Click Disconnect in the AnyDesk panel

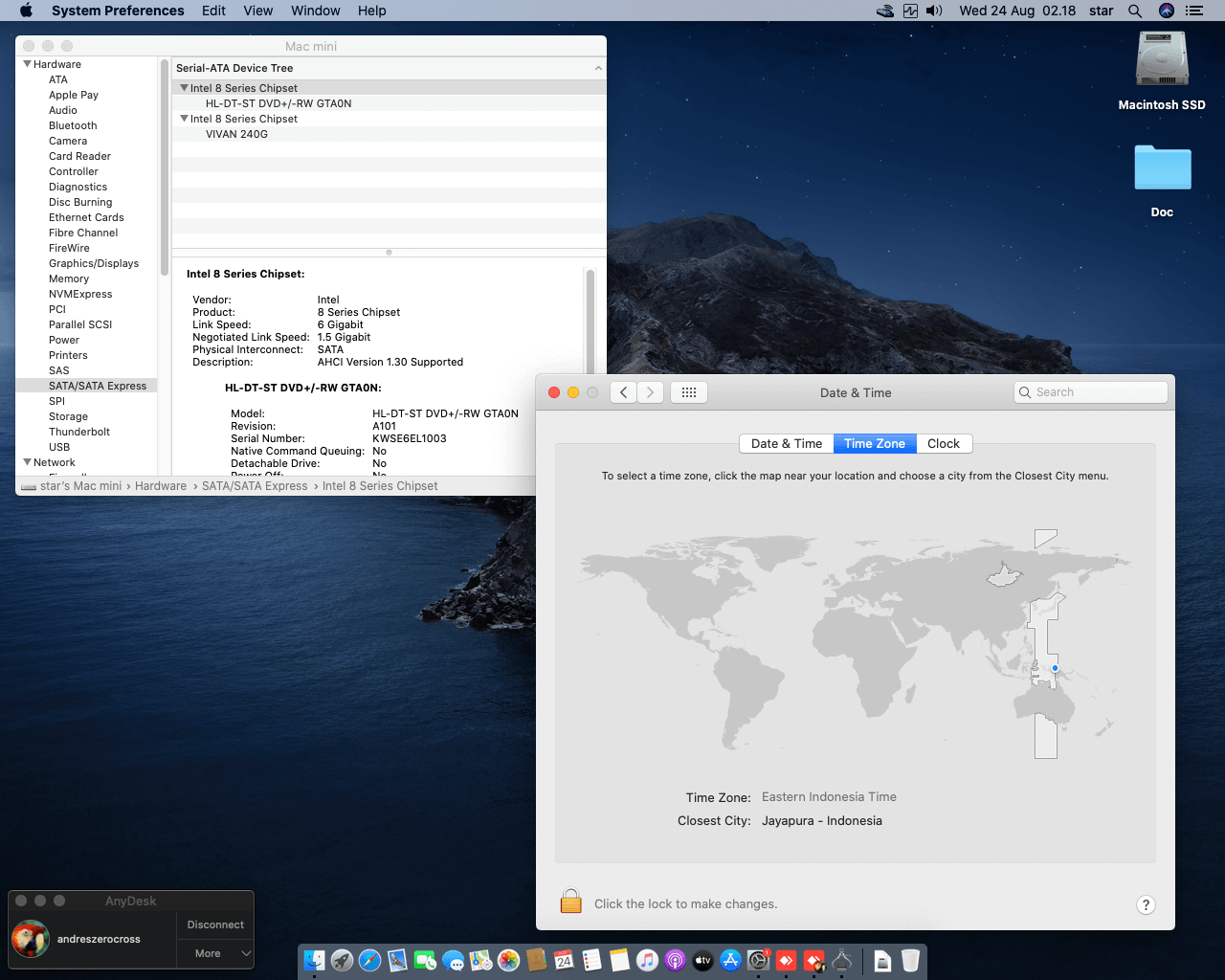click(x=215, y=924)
